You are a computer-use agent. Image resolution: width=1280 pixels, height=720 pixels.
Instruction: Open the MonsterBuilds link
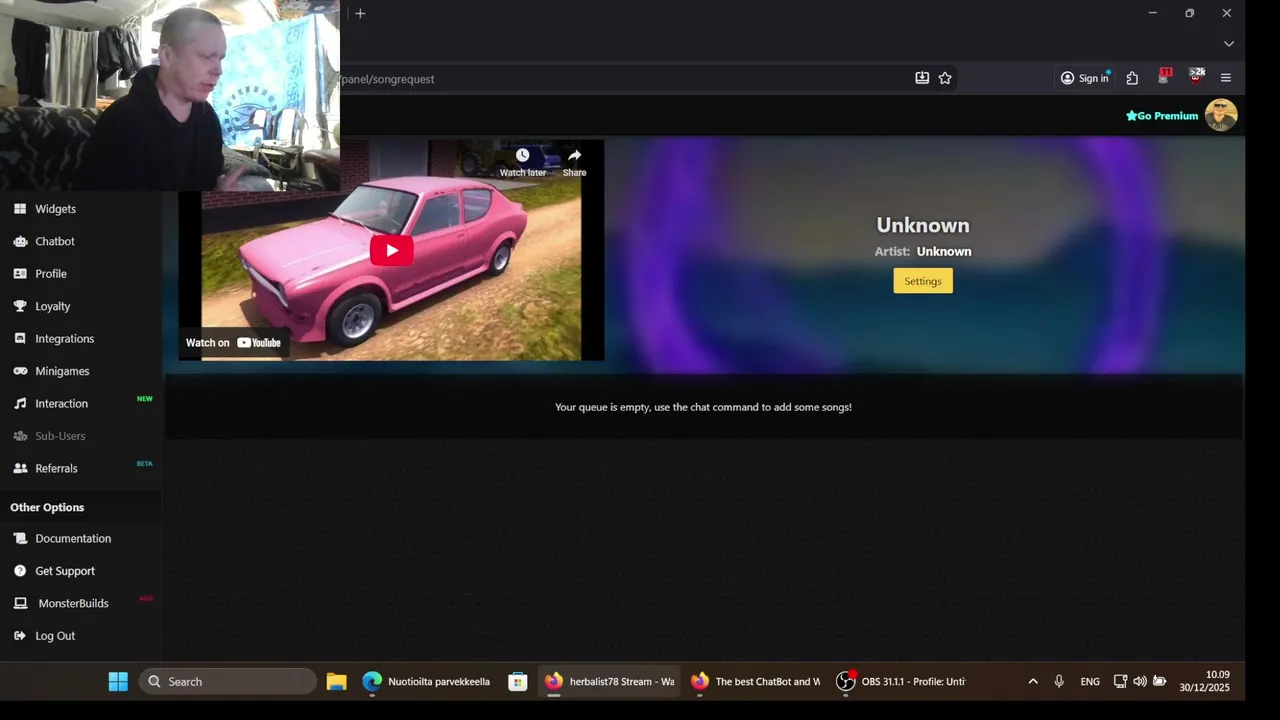[x=73, y=603]
